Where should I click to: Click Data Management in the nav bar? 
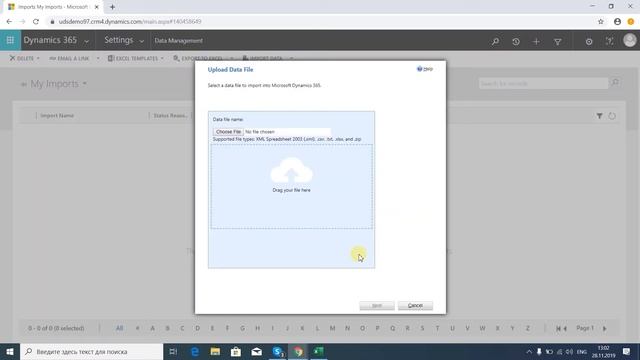(x=178, y=40)
